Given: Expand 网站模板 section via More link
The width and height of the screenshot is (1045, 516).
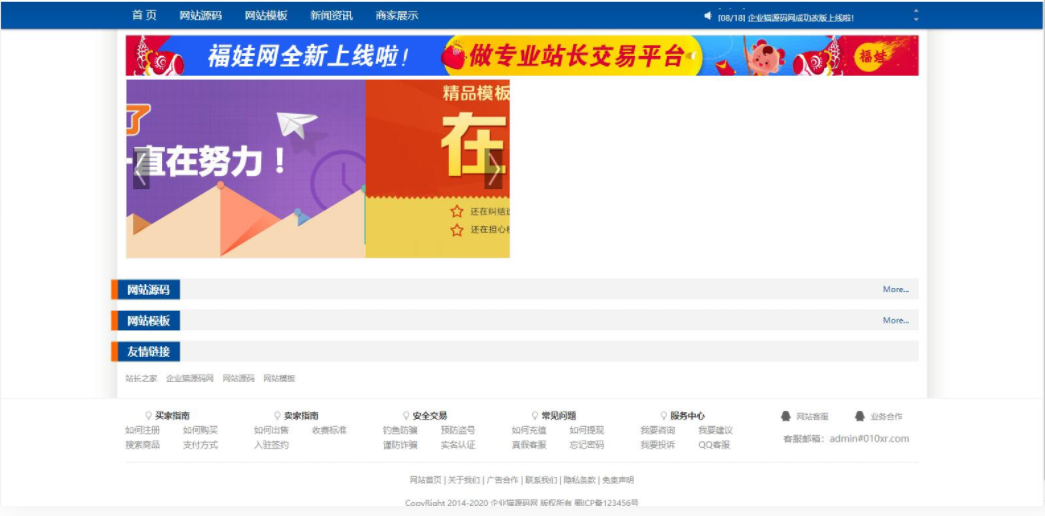Looking at the screenshot, I should (895, 321).
